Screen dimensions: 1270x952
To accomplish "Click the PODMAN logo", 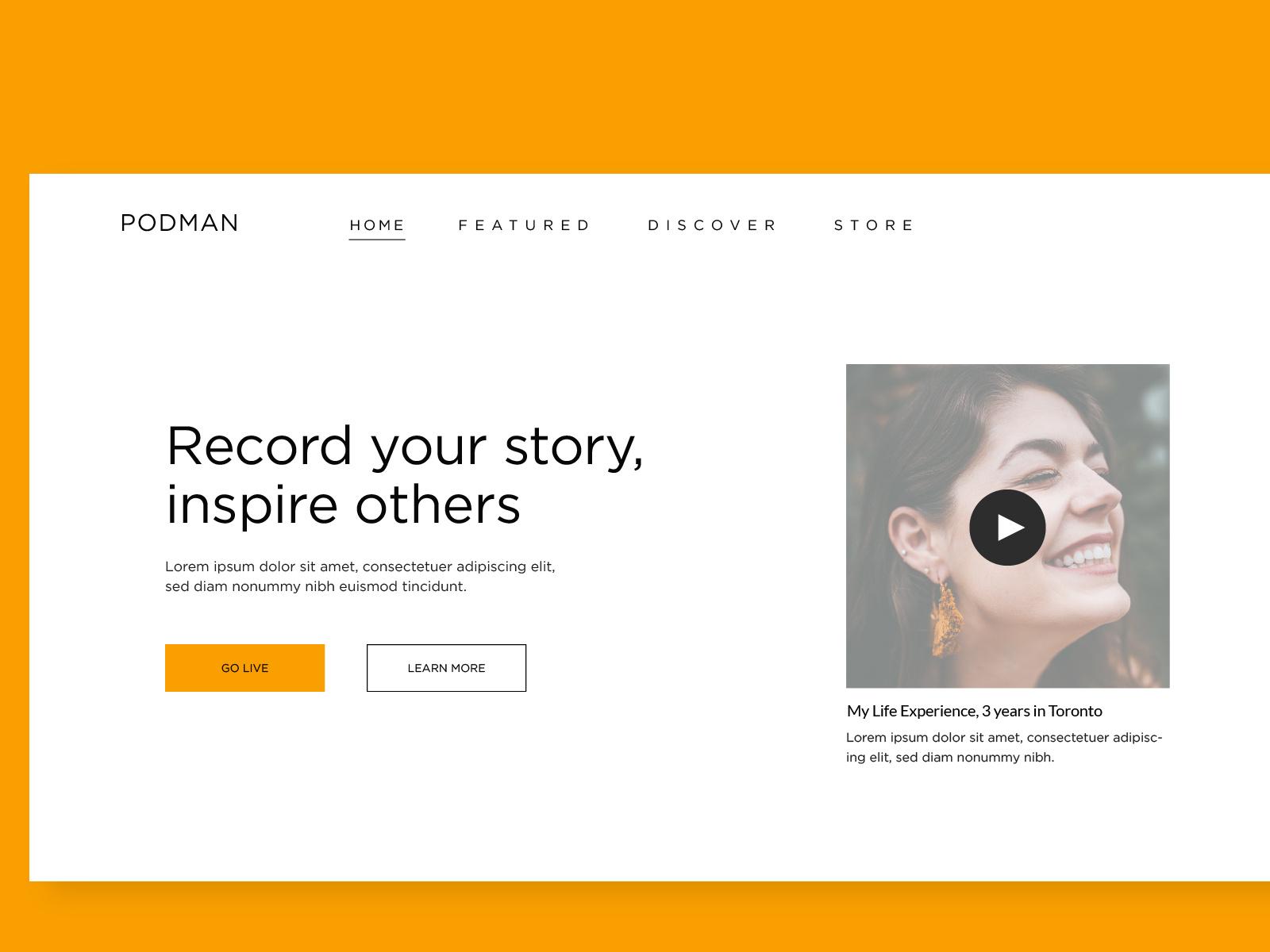I will point(179,223).
